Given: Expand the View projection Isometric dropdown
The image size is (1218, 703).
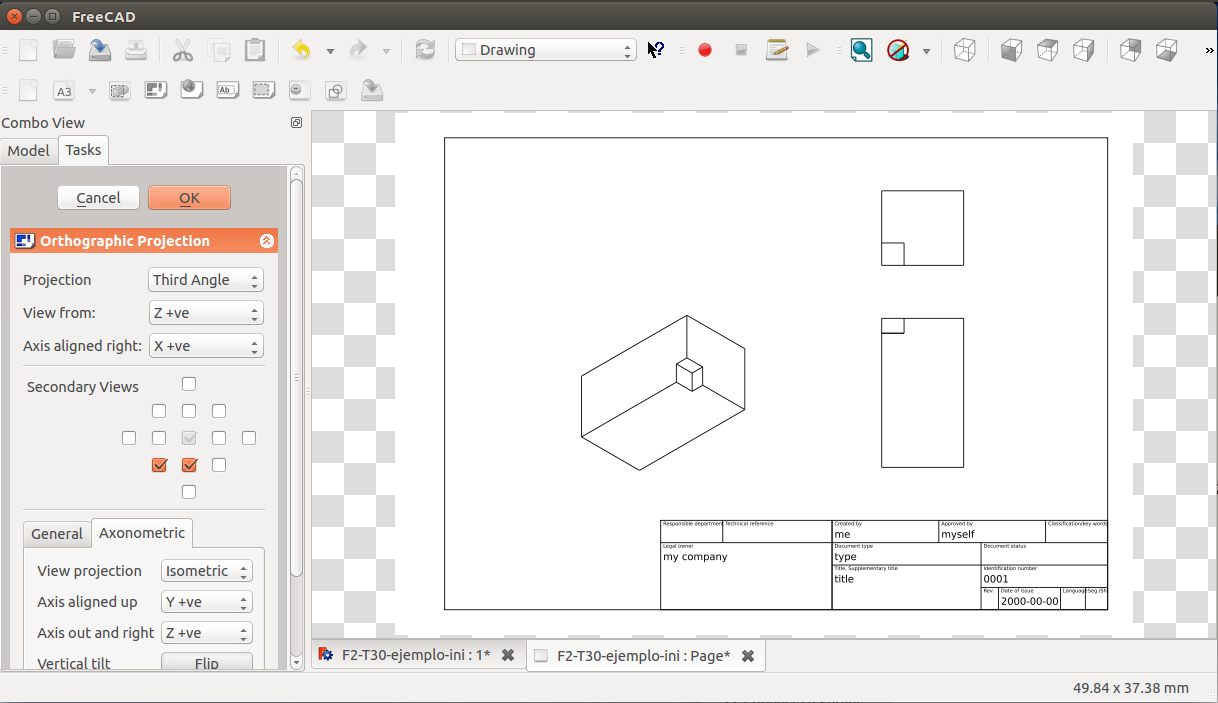Looking at the screenshot, I should coord(206,571).
